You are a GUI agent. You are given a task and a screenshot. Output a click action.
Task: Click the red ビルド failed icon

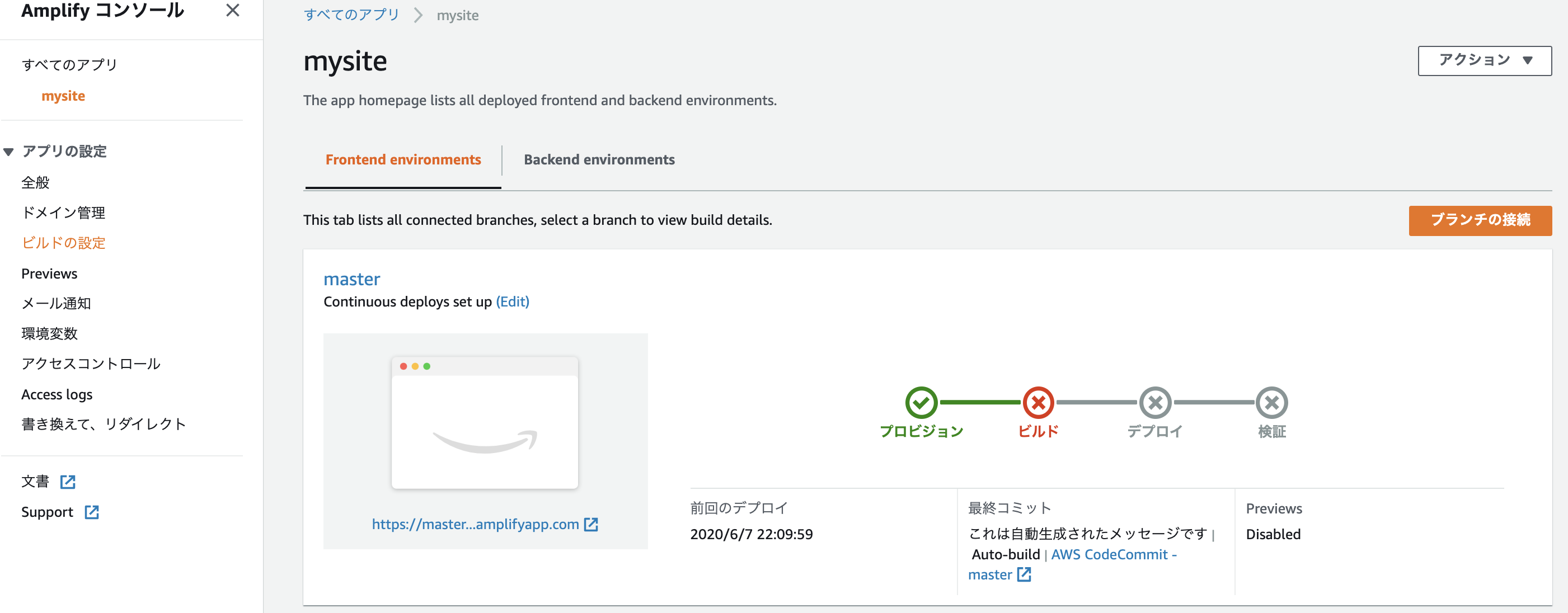coord(1038,403)
